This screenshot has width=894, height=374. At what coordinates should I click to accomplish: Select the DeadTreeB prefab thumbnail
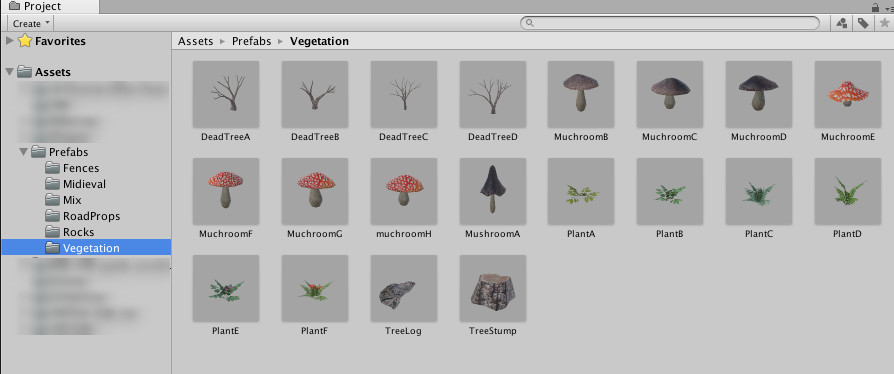[x=315, y=94]
